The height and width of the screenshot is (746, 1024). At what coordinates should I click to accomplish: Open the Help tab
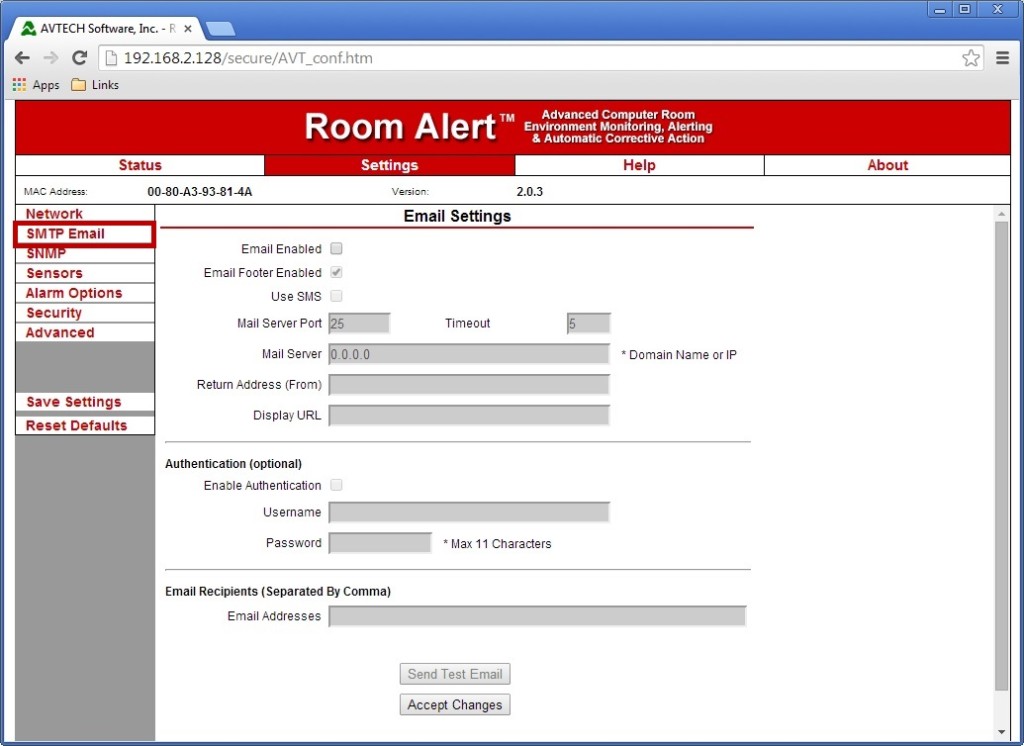(x=638, y=164)
